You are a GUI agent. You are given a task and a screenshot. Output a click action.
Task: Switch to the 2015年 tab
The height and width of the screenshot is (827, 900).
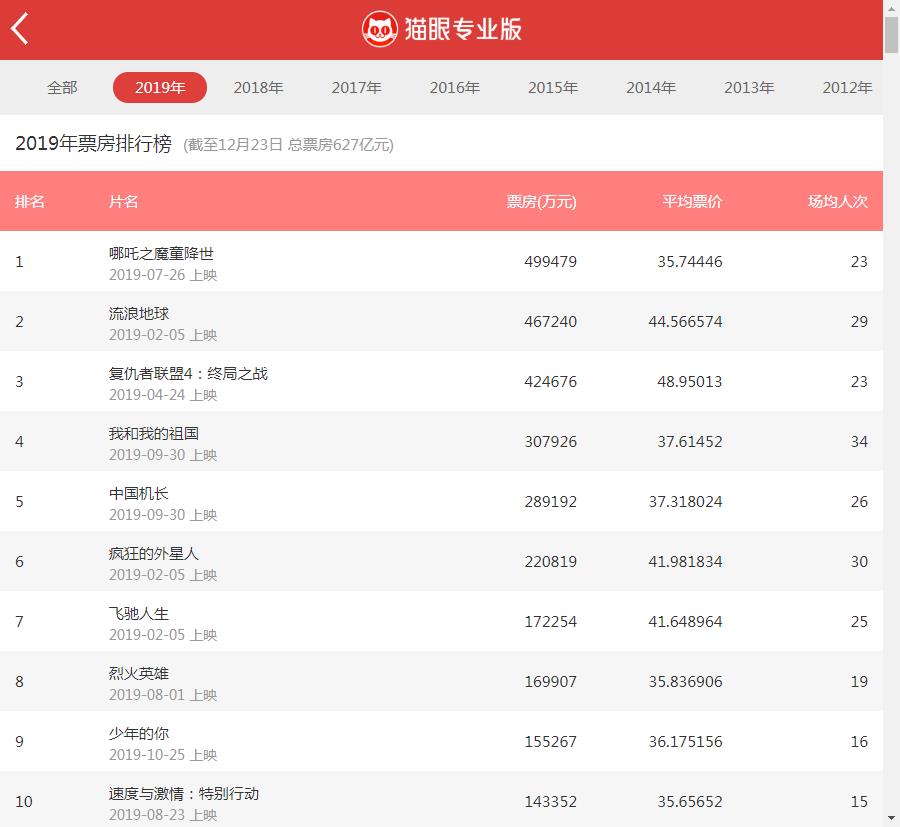click(553, 88)
